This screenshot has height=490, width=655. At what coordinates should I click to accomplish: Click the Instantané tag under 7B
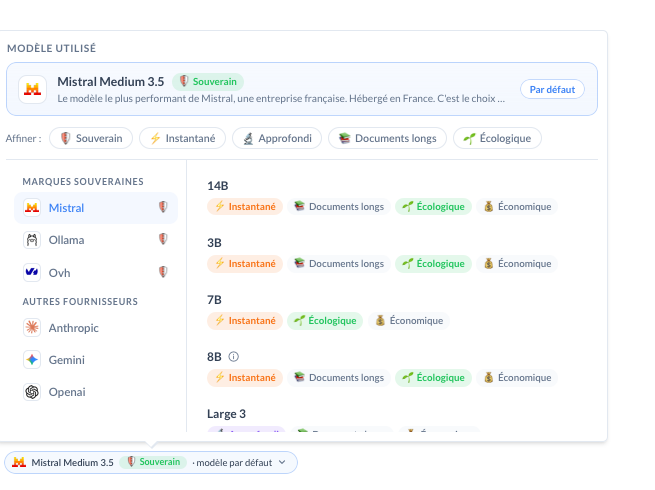click(x=245, y=320)
